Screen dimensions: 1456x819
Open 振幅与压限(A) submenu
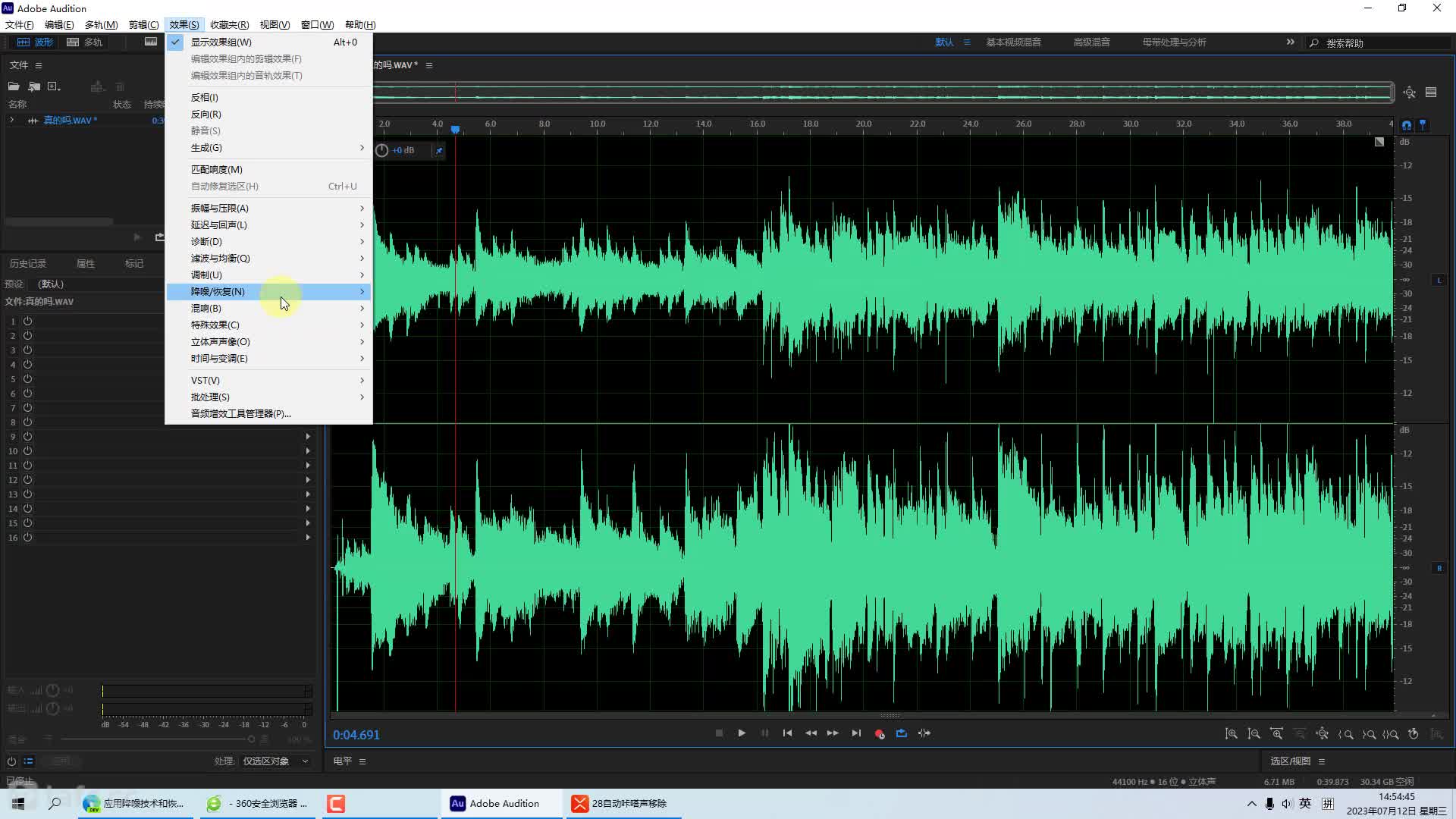tap(269, 208)
